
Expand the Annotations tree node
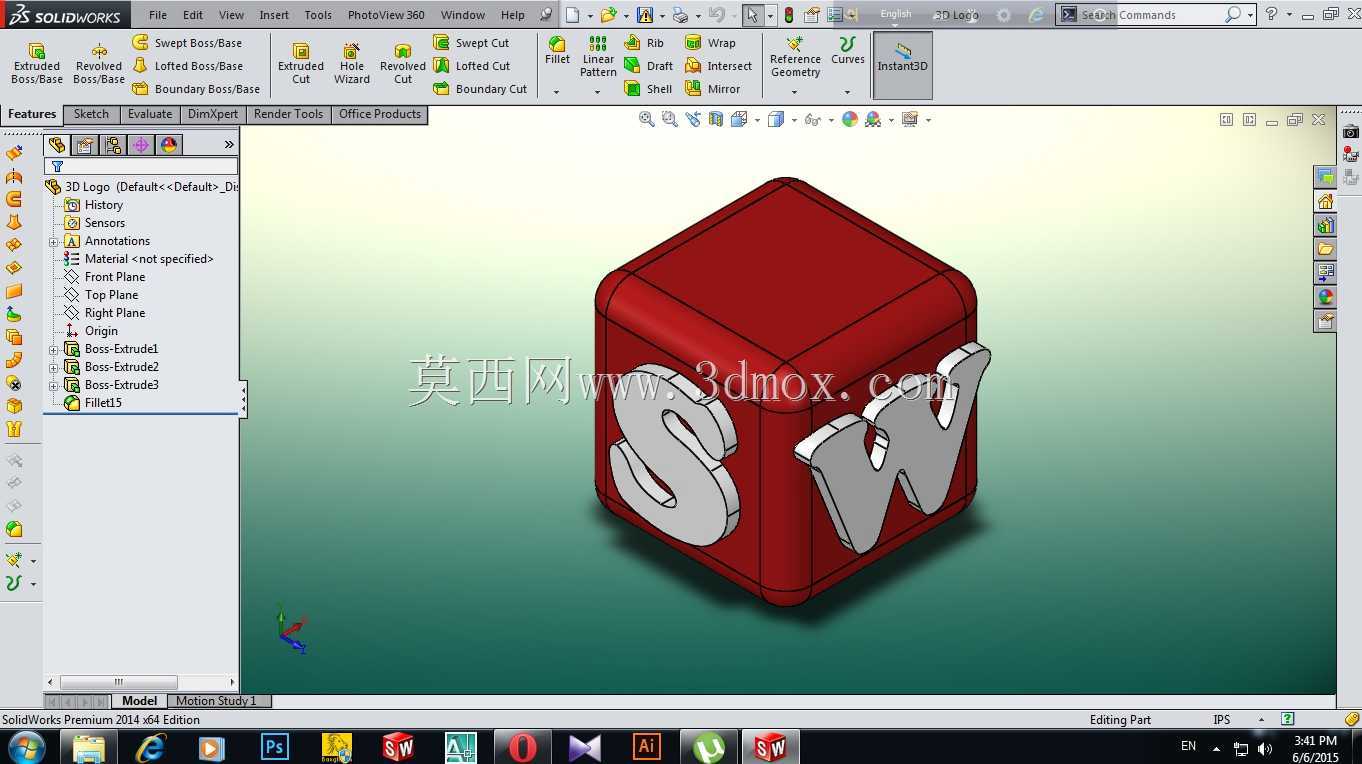tap(54, 242)
